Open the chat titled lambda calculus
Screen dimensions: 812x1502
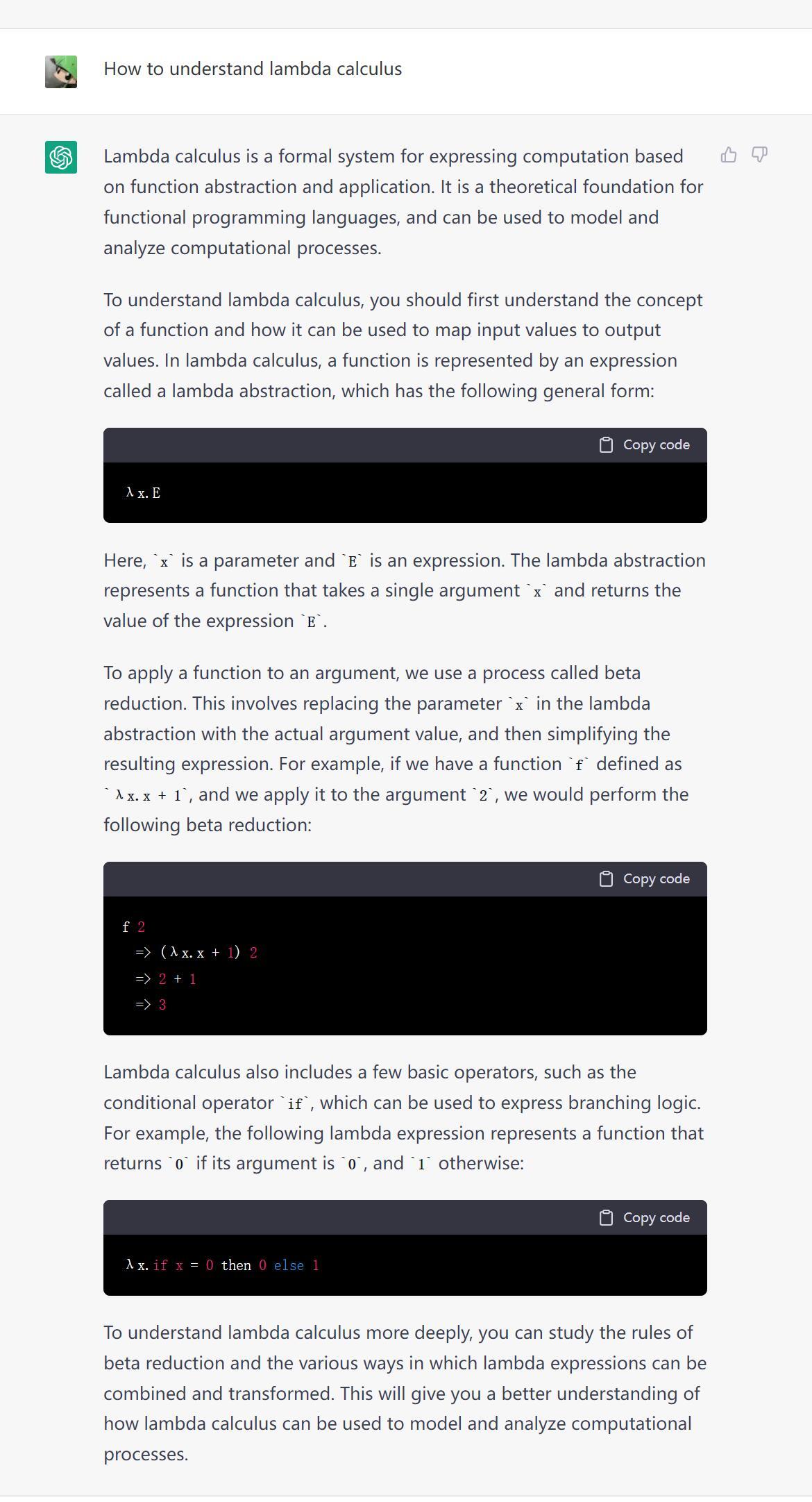[x=253, y=69]
